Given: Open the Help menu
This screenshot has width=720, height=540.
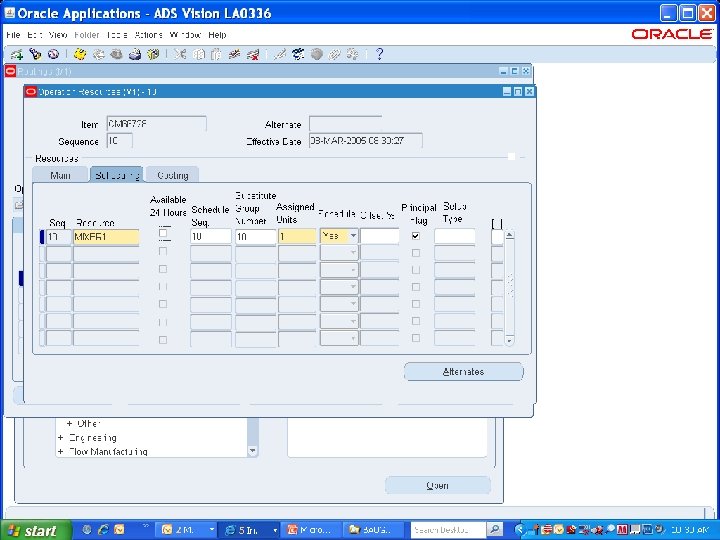Looking at the screenshot, I should (217, 35).
